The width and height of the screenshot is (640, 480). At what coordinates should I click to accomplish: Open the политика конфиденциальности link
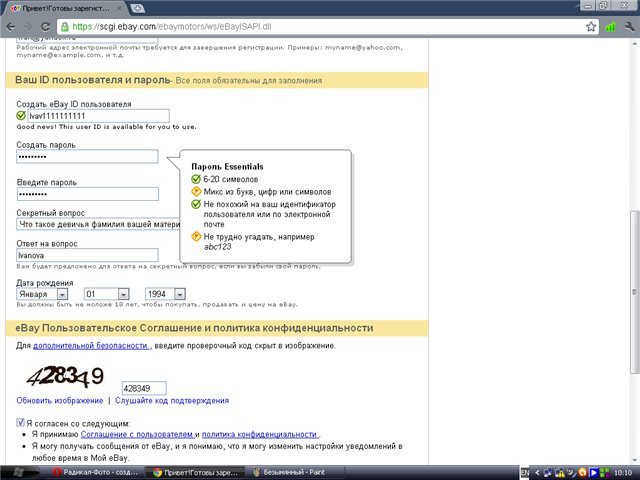tap(260, 434)
